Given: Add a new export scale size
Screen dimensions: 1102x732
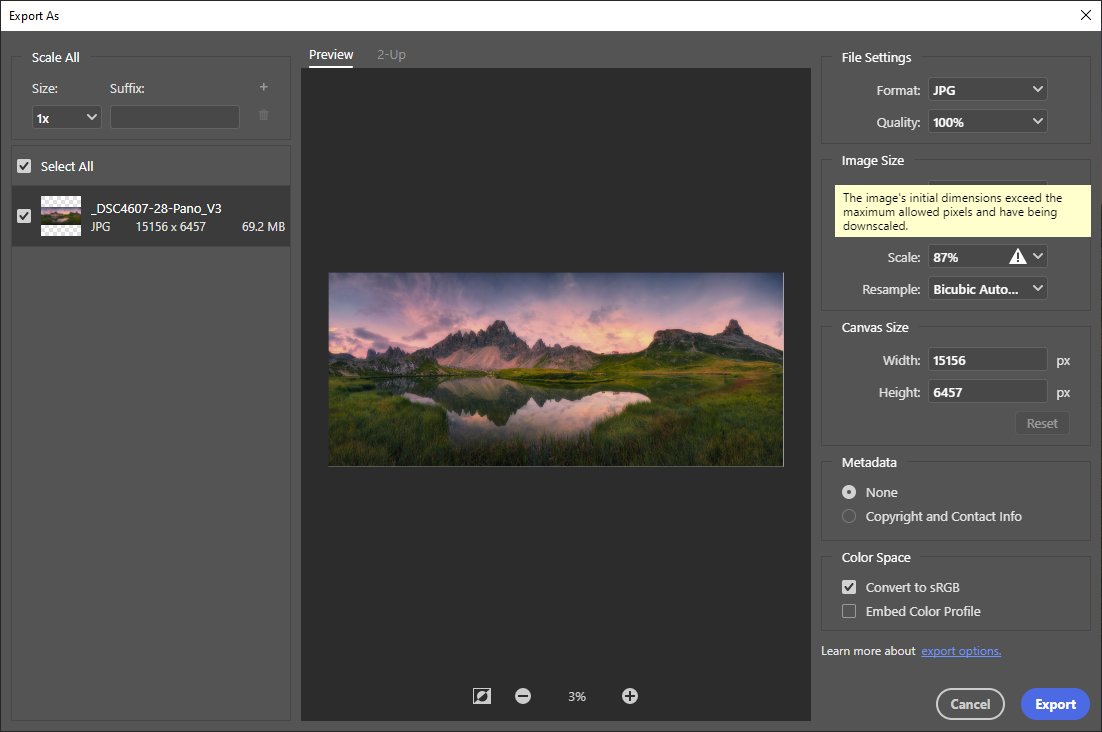Looking at the screenshot, I should 263,87.
